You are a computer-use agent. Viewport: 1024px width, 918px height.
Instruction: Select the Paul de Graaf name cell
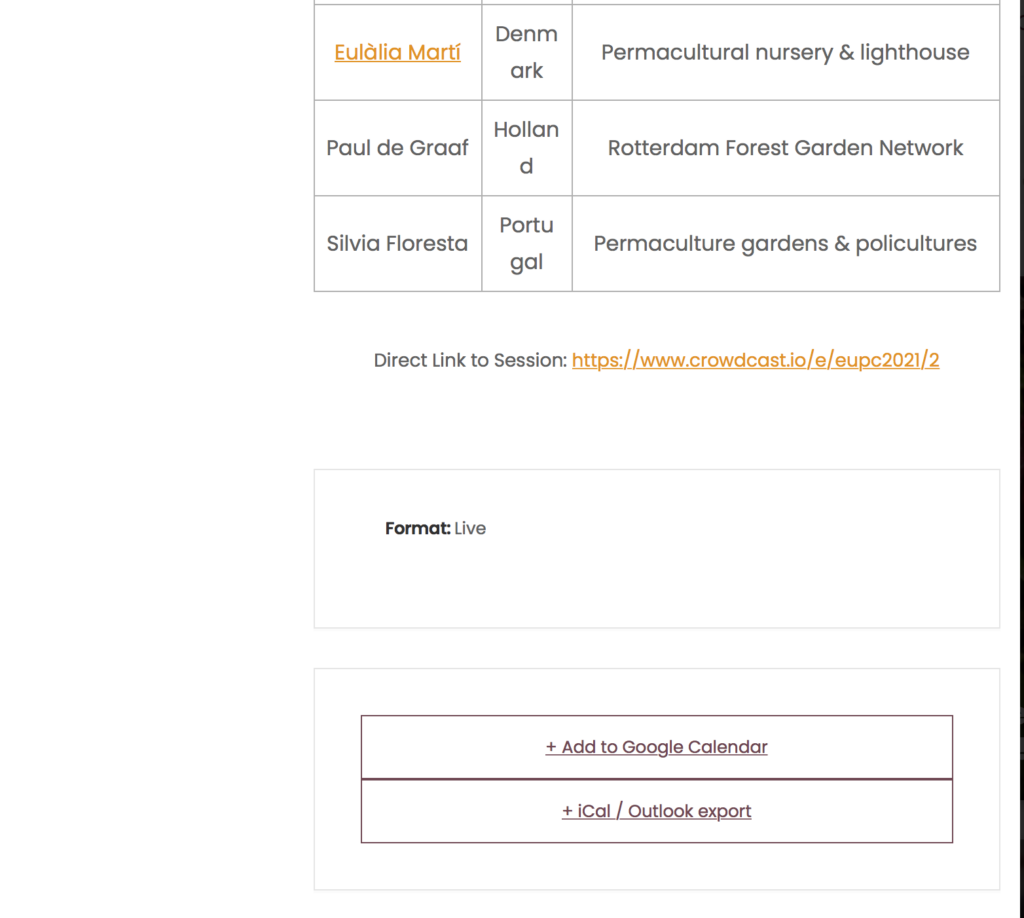pyautogui.click(x=398, y=148)
